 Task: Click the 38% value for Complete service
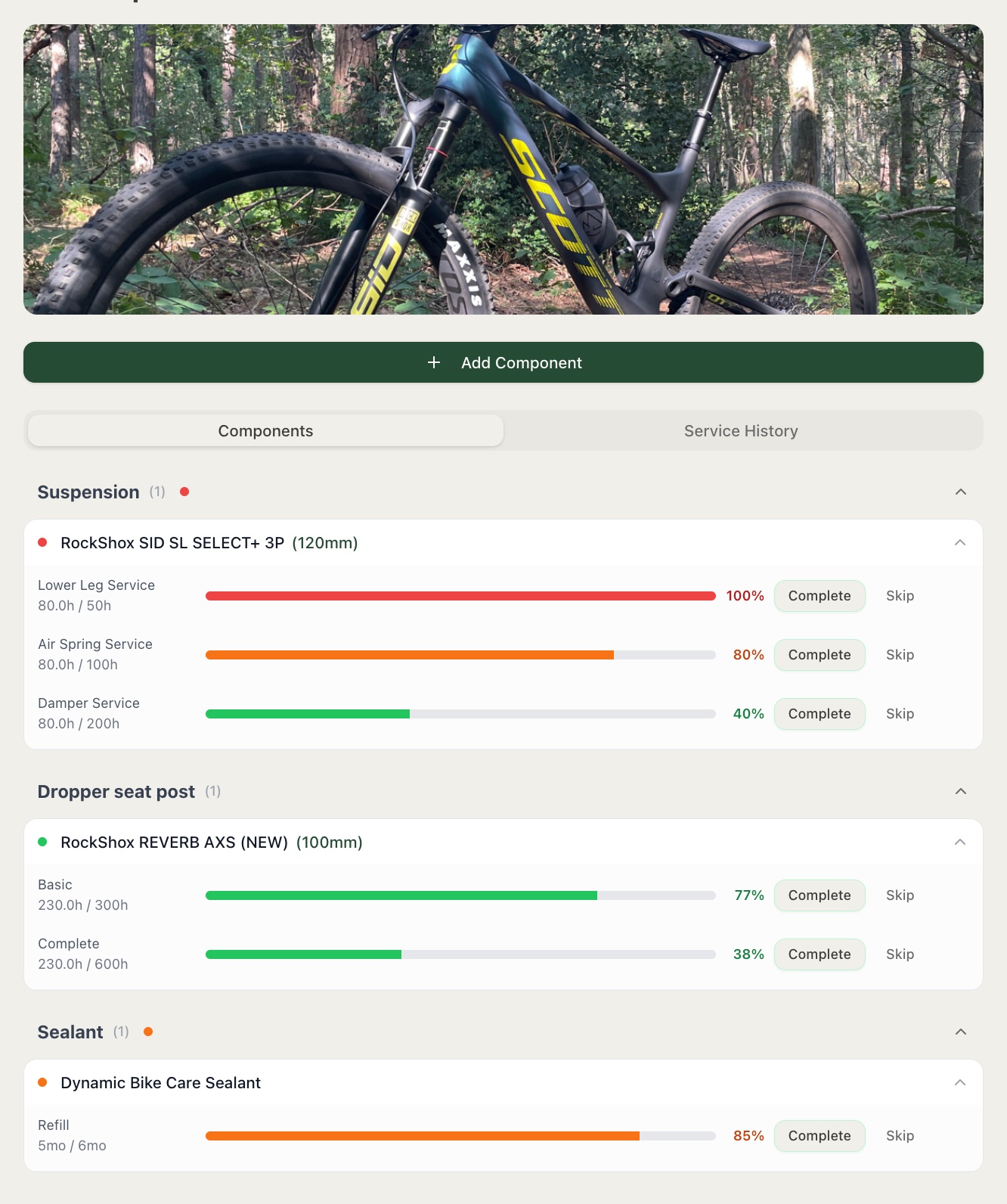point(748,954)
